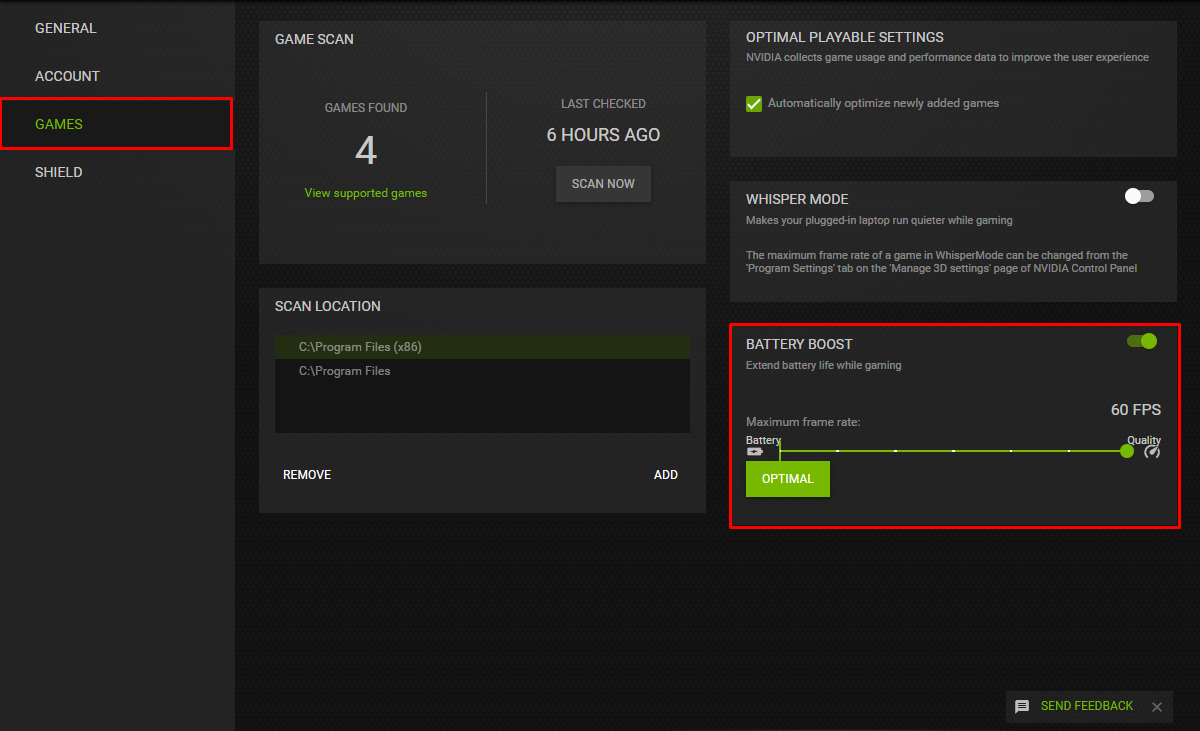Click Add to add a scan location

(x=666, y=475)
